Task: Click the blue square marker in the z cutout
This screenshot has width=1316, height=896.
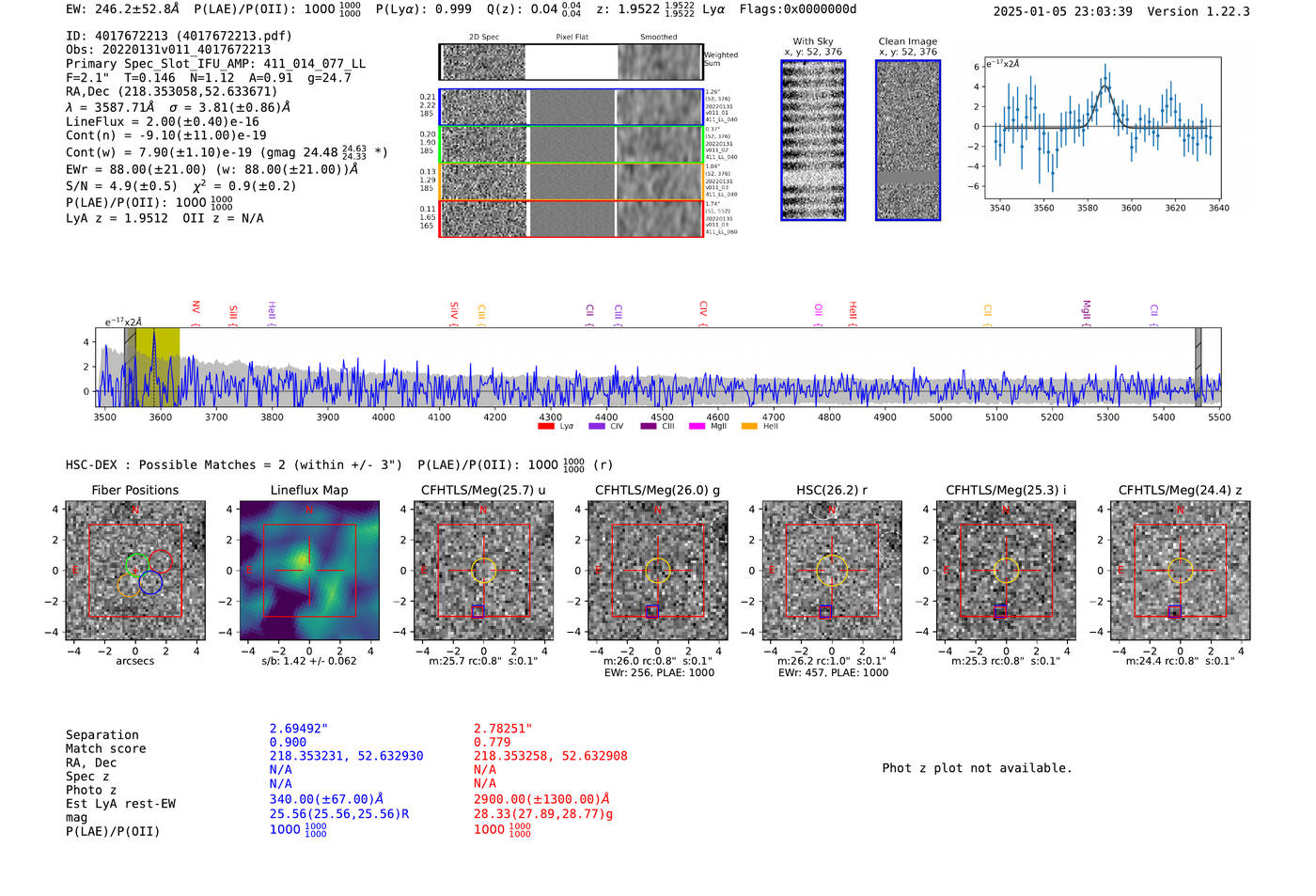Action: (1174, 611)
